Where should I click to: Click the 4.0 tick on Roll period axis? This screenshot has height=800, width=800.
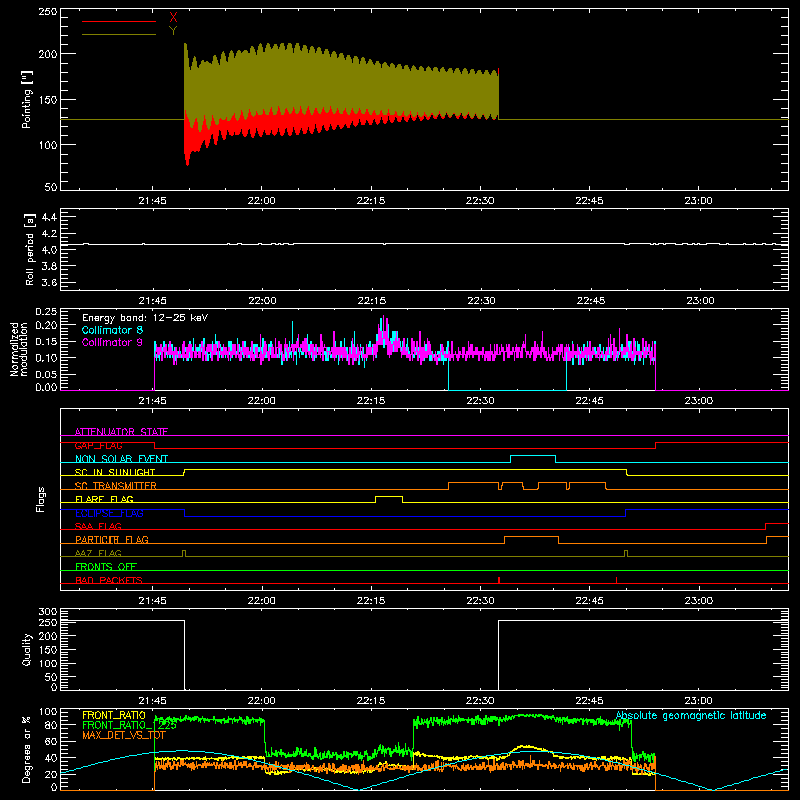tap(48, 250)
